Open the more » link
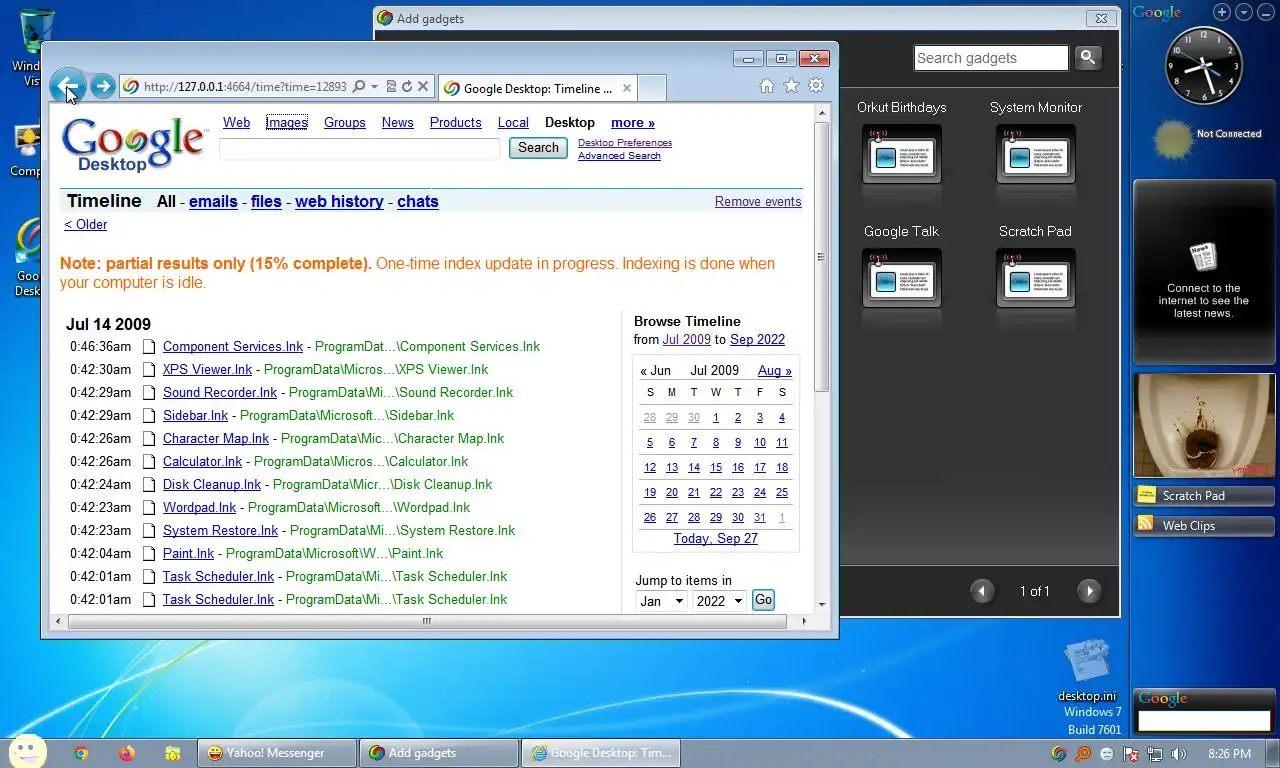Viewport: 1280px width, 768px height. [632, 122]
